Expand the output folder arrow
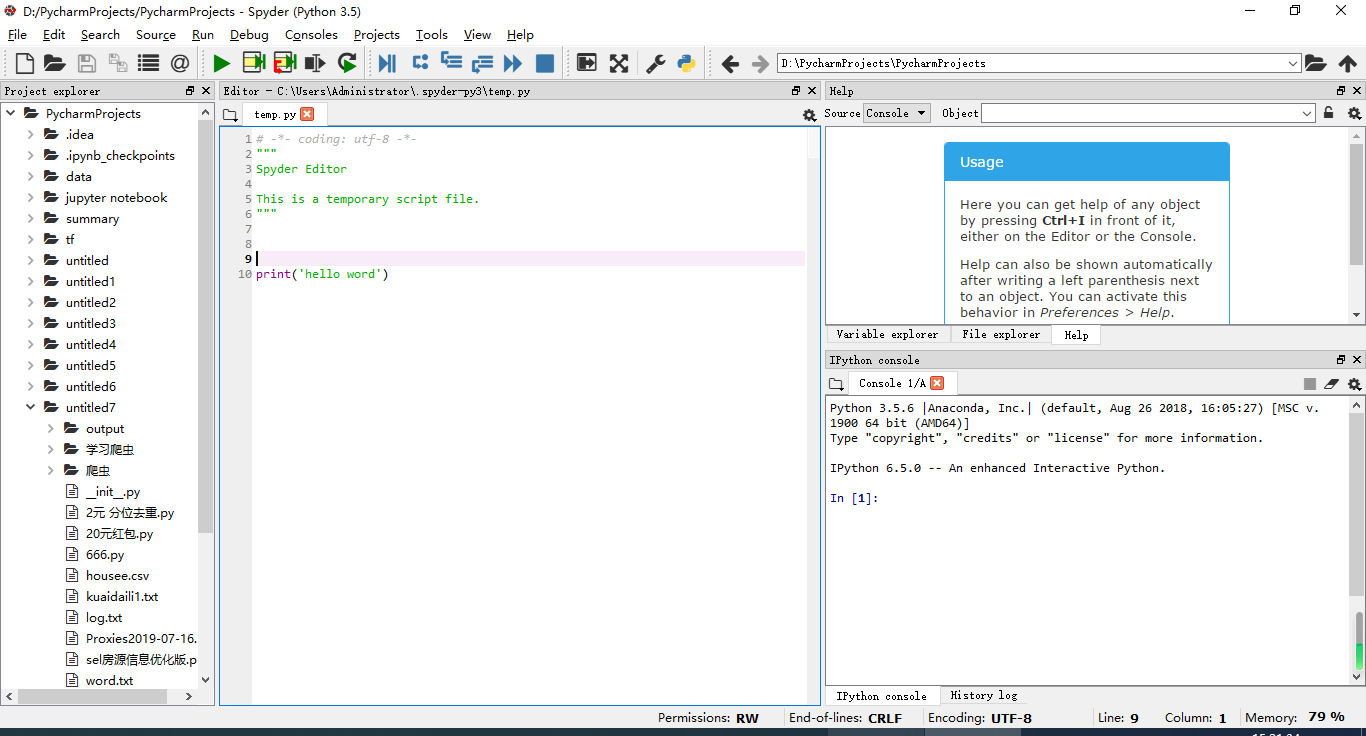The image size is (1366, 736). pos(51,428)
